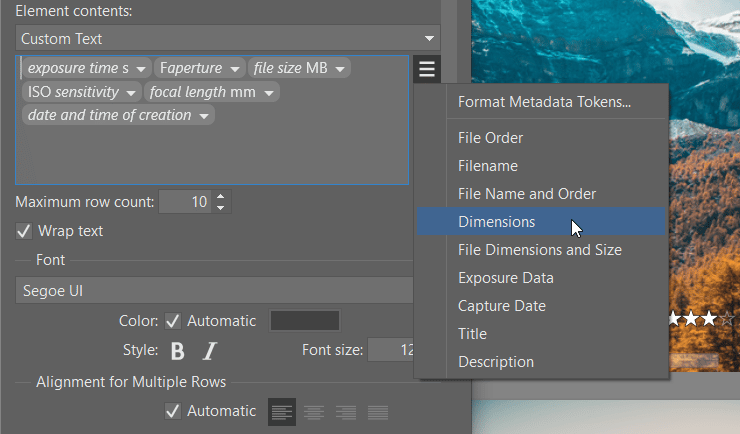
Task: Uncheck Automatic color checkbox
Action: pyautogui.click(x=173, y=321)
